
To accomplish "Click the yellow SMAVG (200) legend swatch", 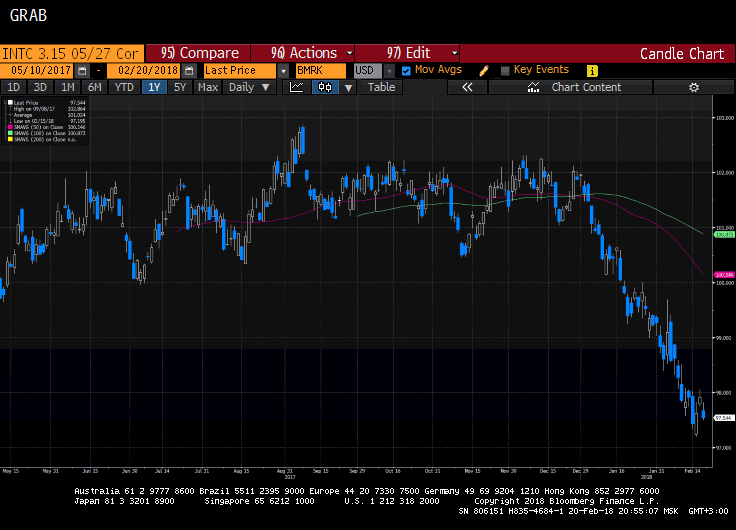I will pos(10,139).
